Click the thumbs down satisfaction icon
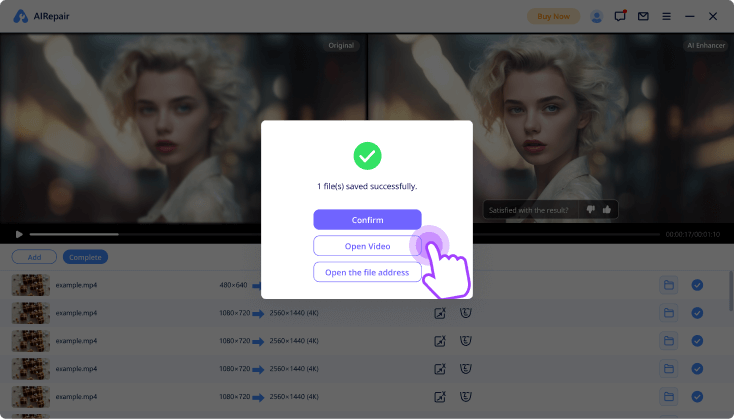This screenshot has height=419, width=734. click(591, 209)
